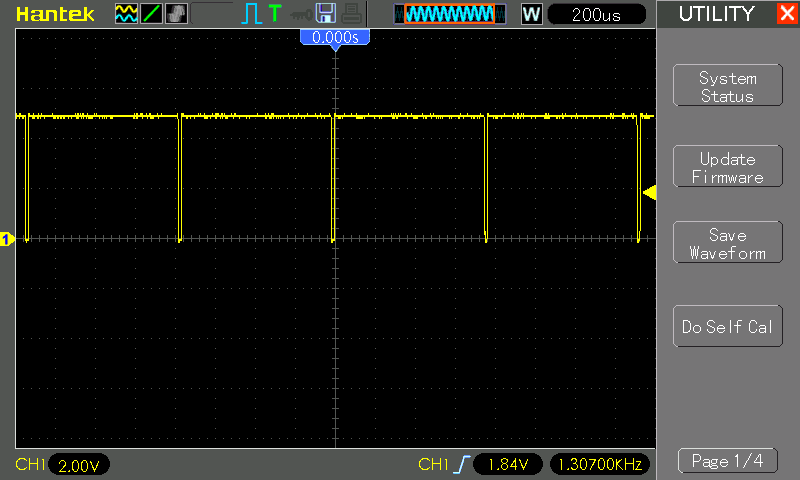Run Do Self Cal
This screenshot has height=480, width=800.
click(728, 326)
